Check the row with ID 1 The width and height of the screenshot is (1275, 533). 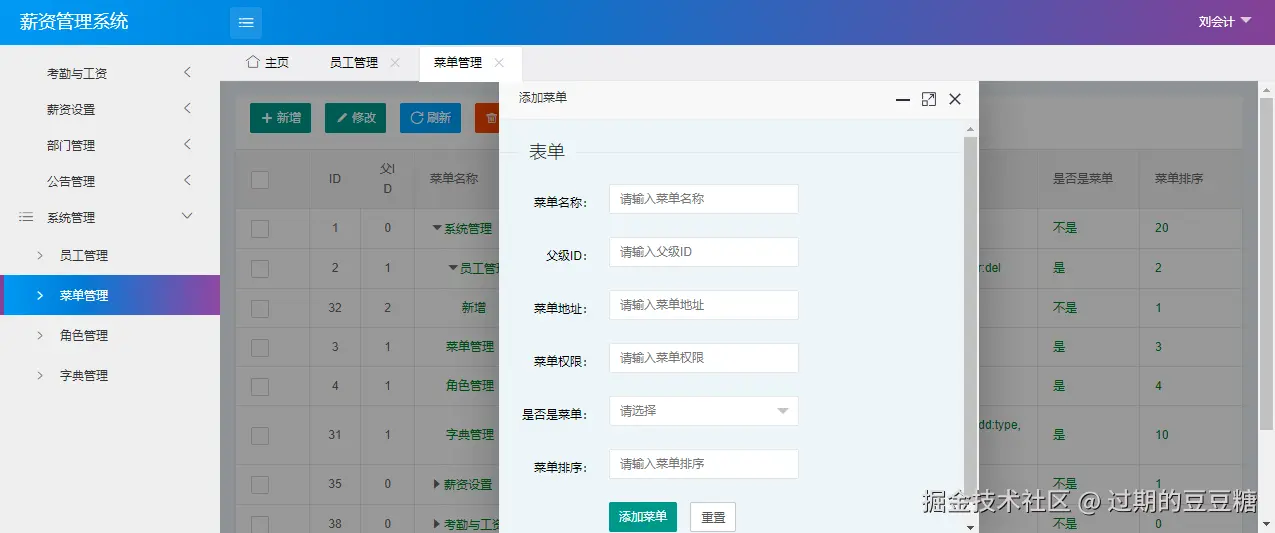tap(260, 229)
